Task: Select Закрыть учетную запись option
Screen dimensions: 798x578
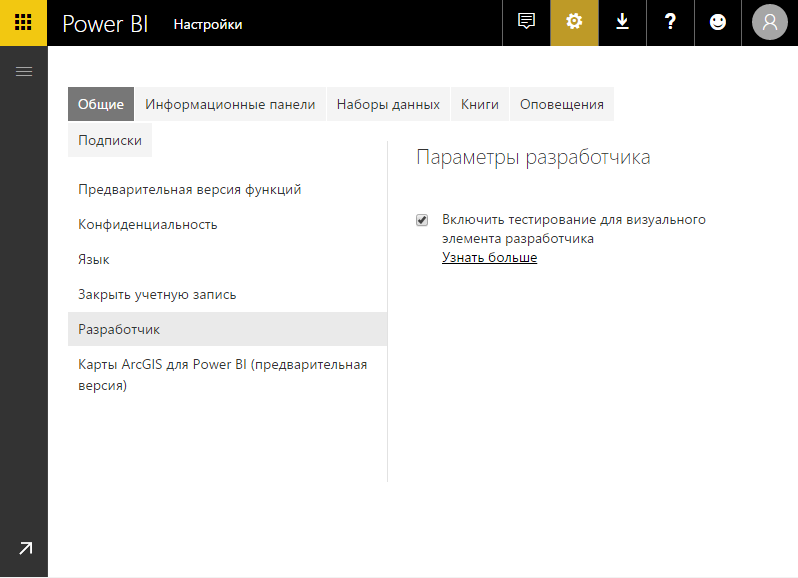Action: [x=227, y=295]
